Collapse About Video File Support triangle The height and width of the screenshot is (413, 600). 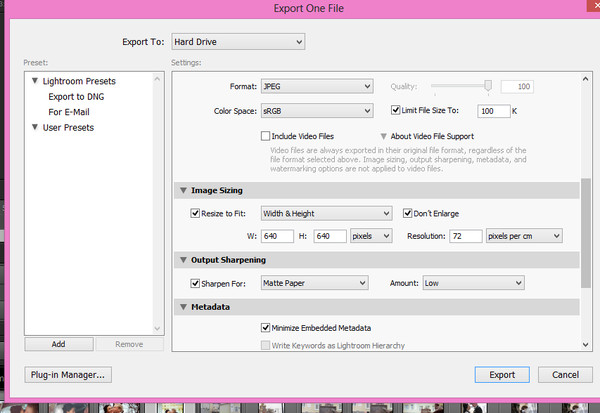coord(383,136)
